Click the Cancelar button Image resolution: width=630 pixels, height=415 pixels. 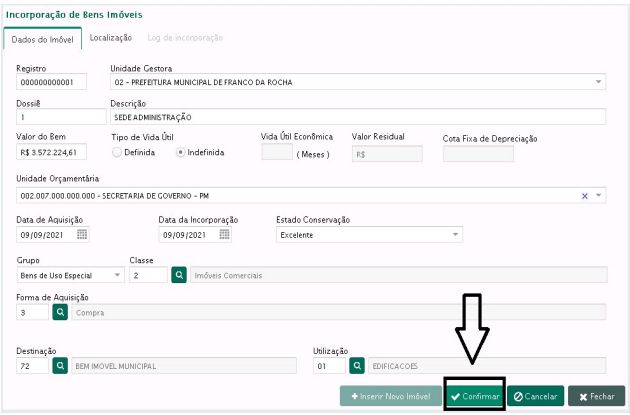click(535, 397)
